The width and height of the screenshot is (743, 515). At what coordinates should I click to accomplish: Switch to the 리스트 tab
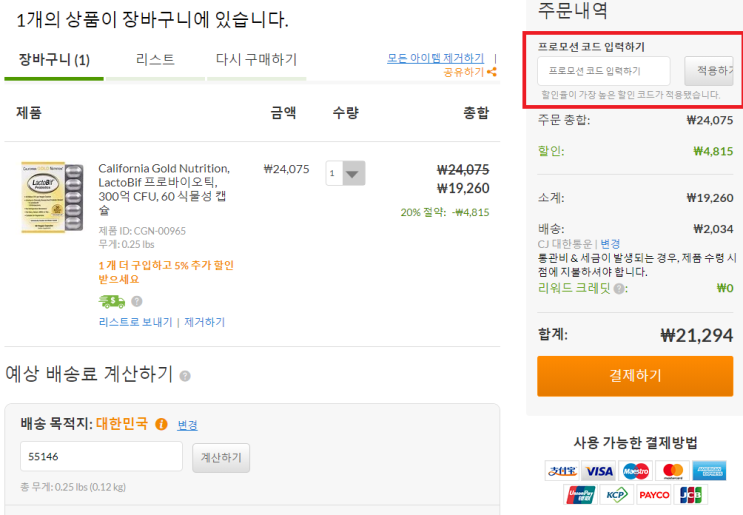tap(155, 60)
